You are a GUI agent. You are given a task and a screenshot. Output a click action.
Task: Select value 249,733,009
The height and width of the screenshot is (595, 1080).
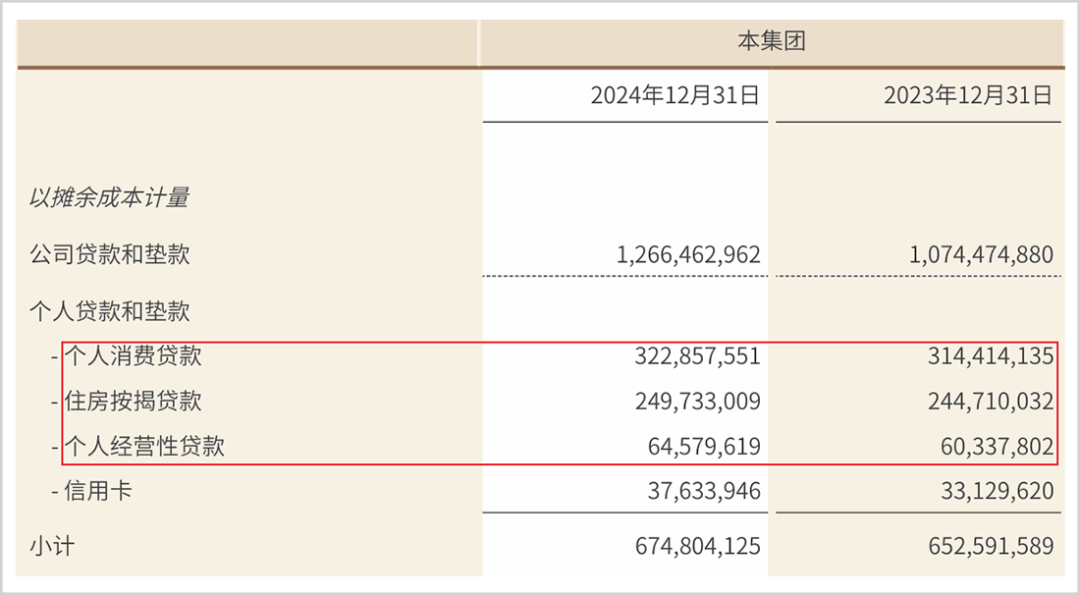click(698, 401)
